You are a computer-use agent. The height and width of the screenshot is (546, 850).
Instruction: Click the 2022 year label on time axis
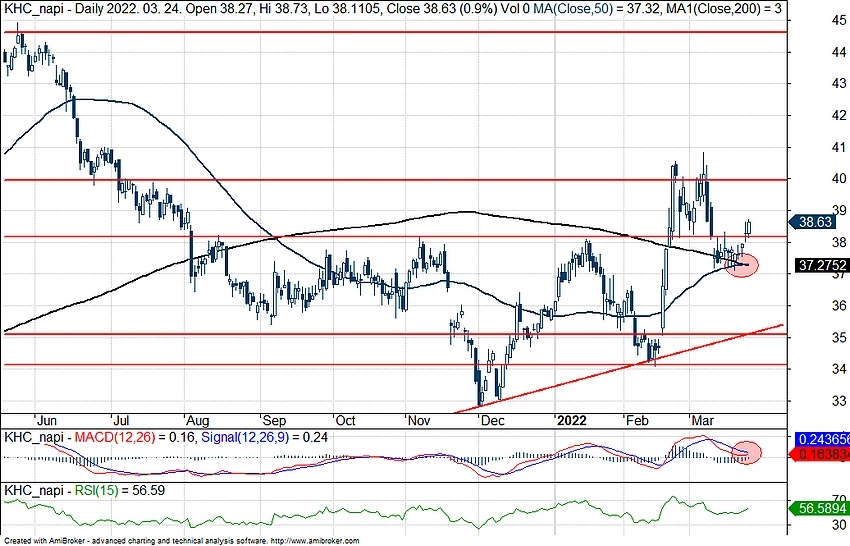click(x=572, y=421)
